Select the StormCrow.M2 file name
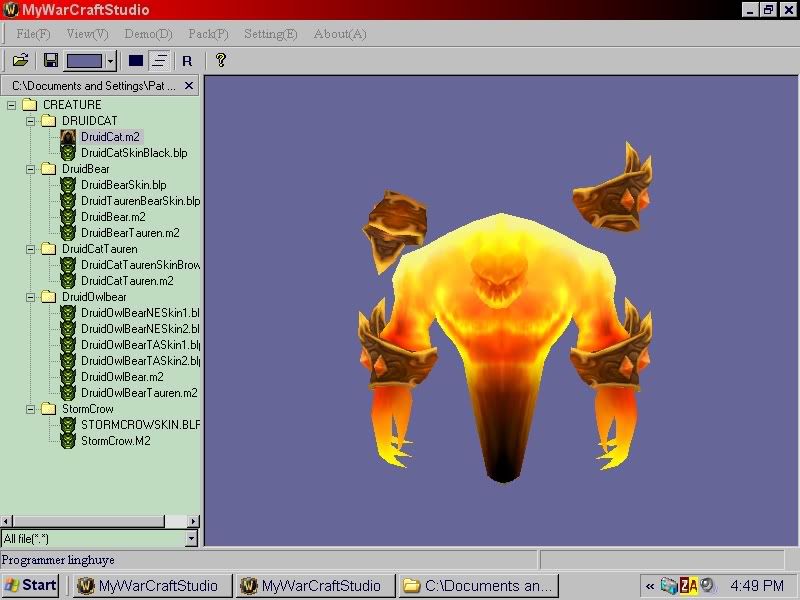800x600 pixels. click(x=116, y=441)
